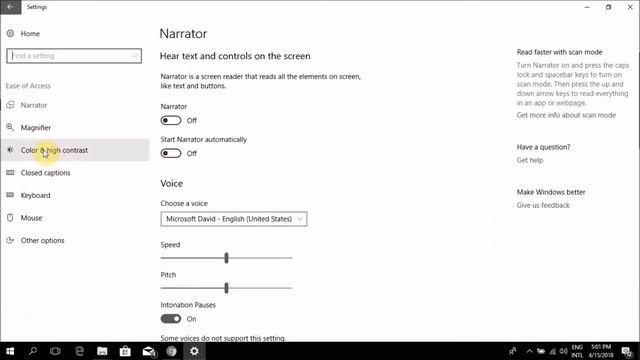Open Task View from the taskbar
This screenshot has width=640, height=360.
point(55,351)
